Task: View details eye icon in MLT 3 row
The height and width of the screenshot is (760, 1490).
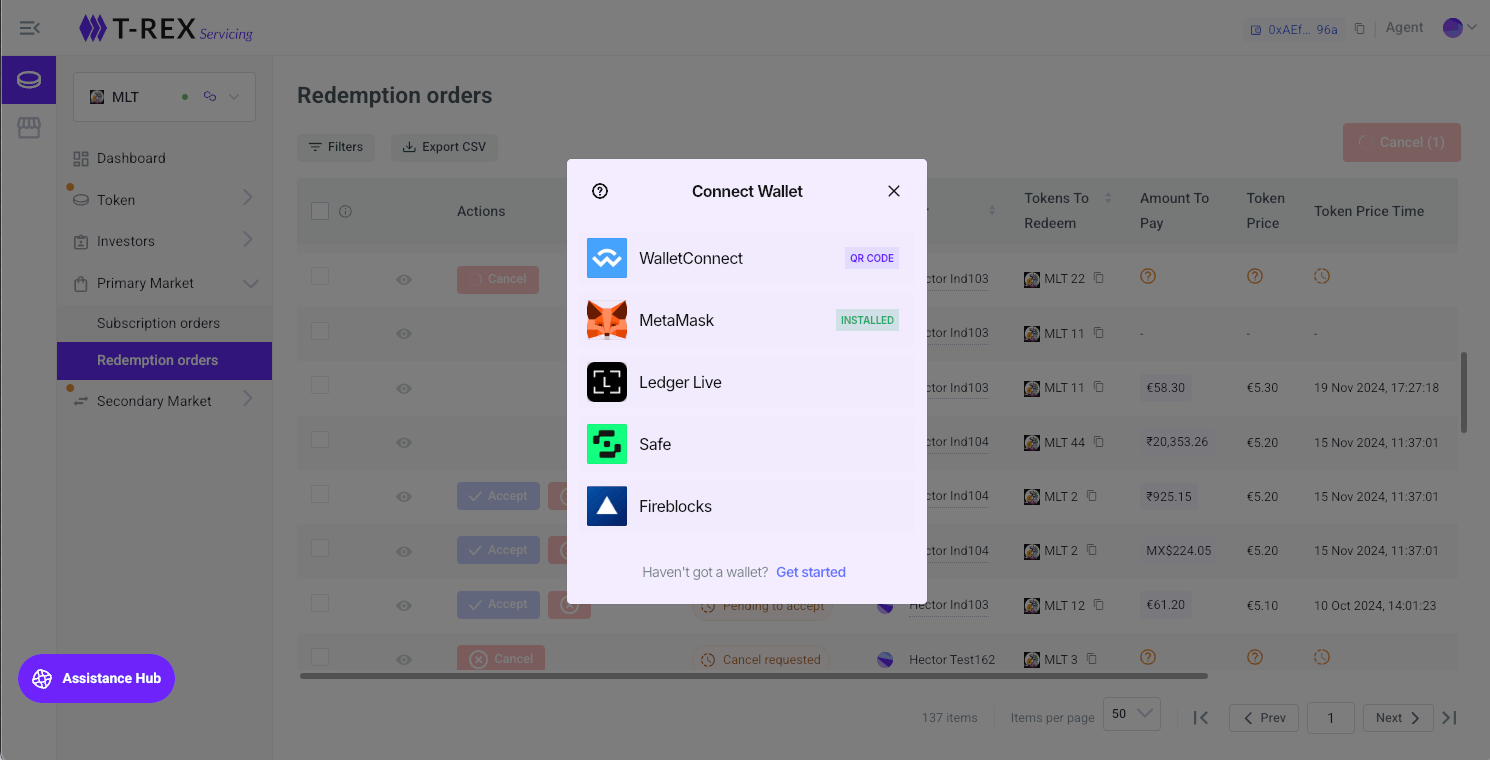Action: (404, 659)
